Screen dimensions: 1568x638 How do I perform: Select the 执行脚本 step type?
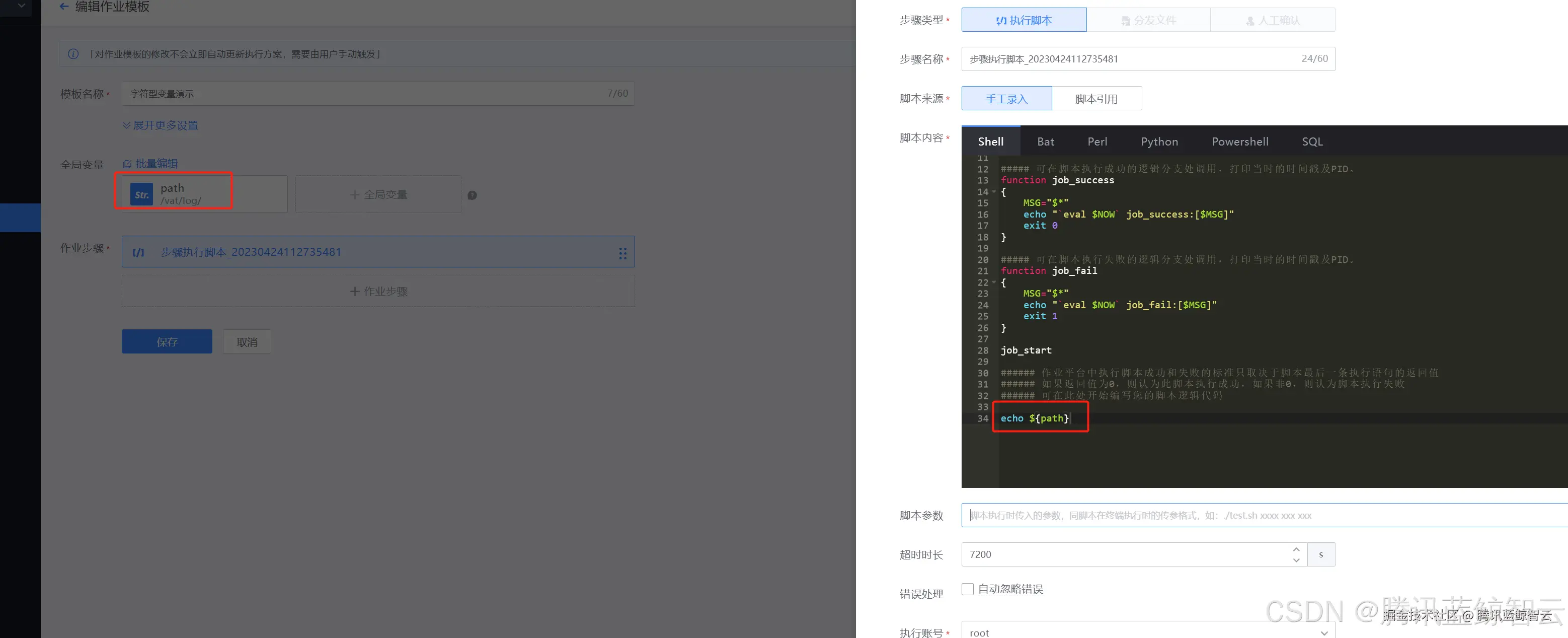point(1024,21)
